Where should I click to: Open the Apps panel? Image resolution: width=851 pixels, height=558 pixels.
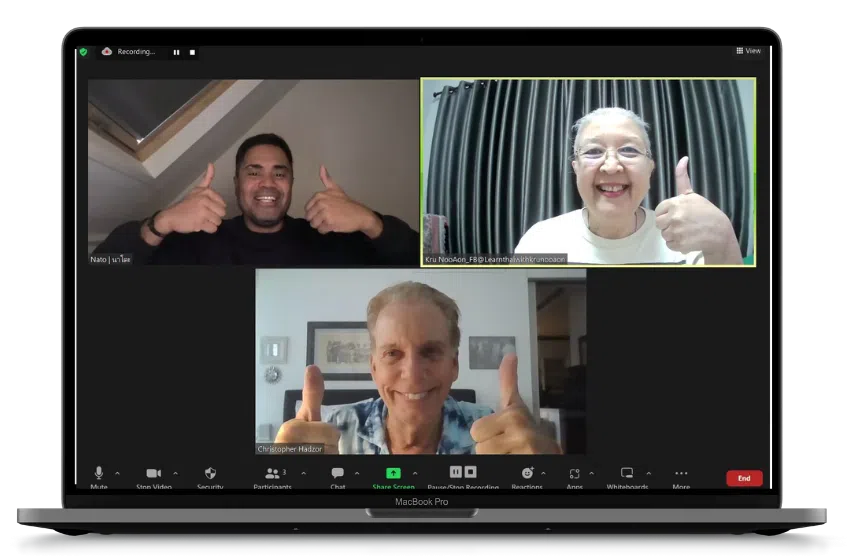tap(574, 473)
